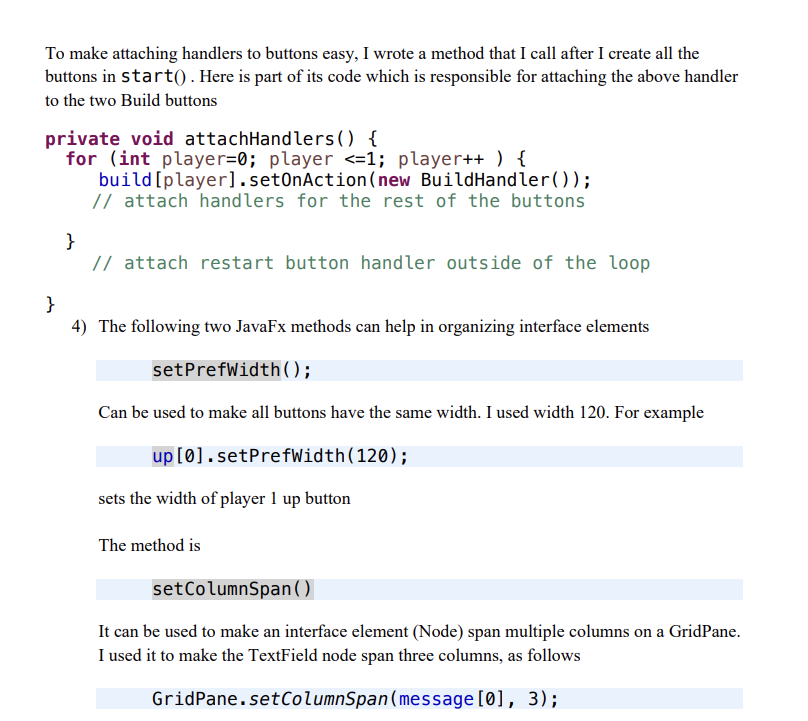Click the private void keyword pair
This screenshot has width=808, height=721.
[x=110, y=138]
